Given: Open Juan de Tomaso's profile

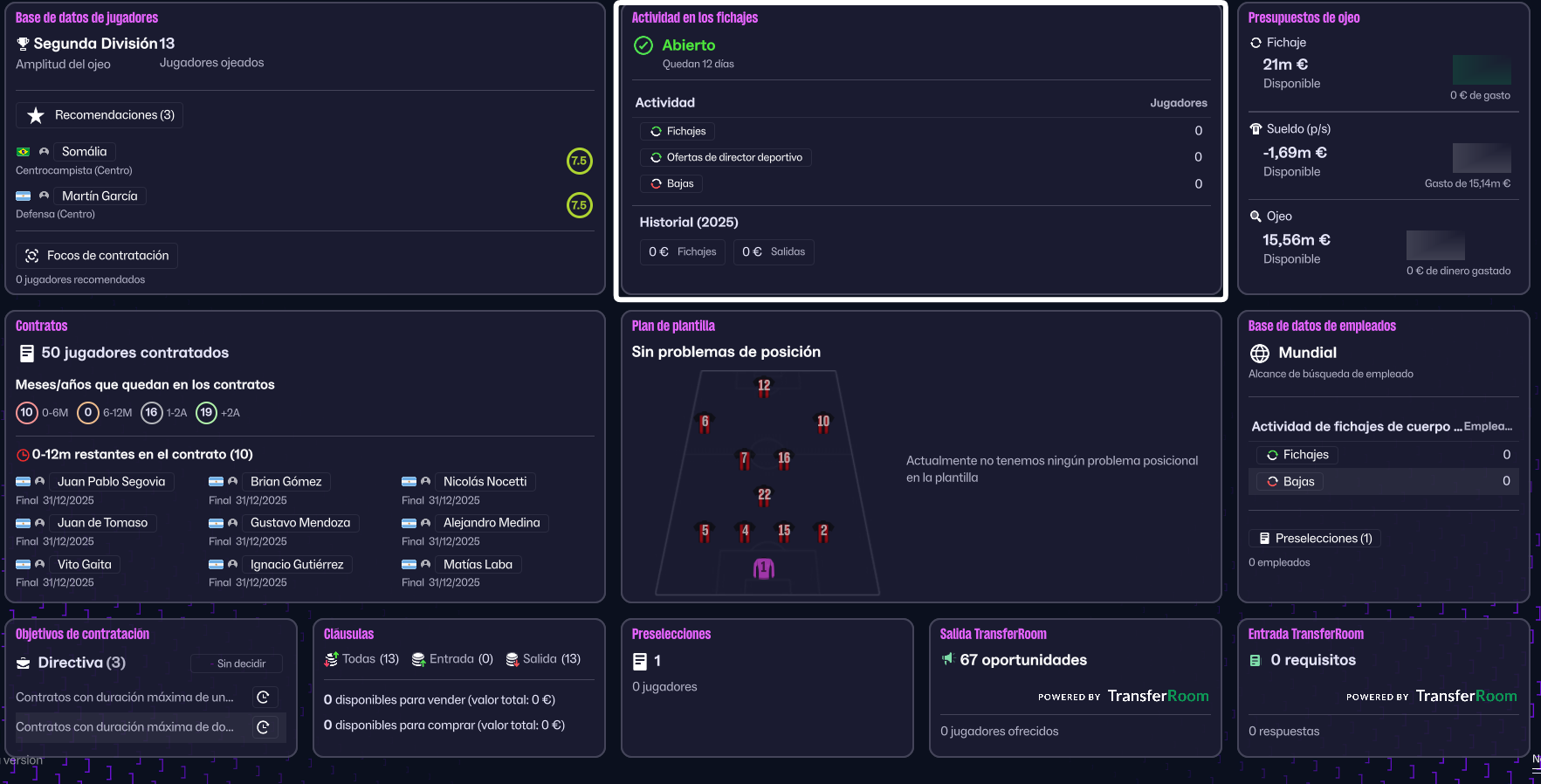Looking at the screenshot, I should coord(102,523).
